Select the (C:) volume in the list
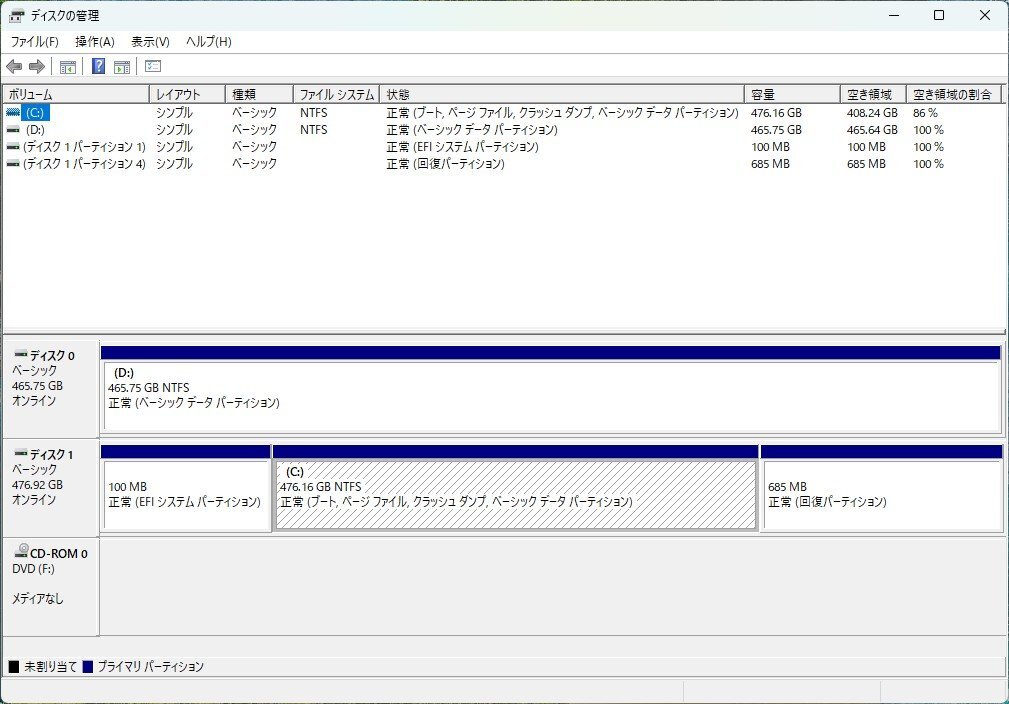The width and height of the screenshot is (1009, 704). pyautogui.click(x=35, y=113)
